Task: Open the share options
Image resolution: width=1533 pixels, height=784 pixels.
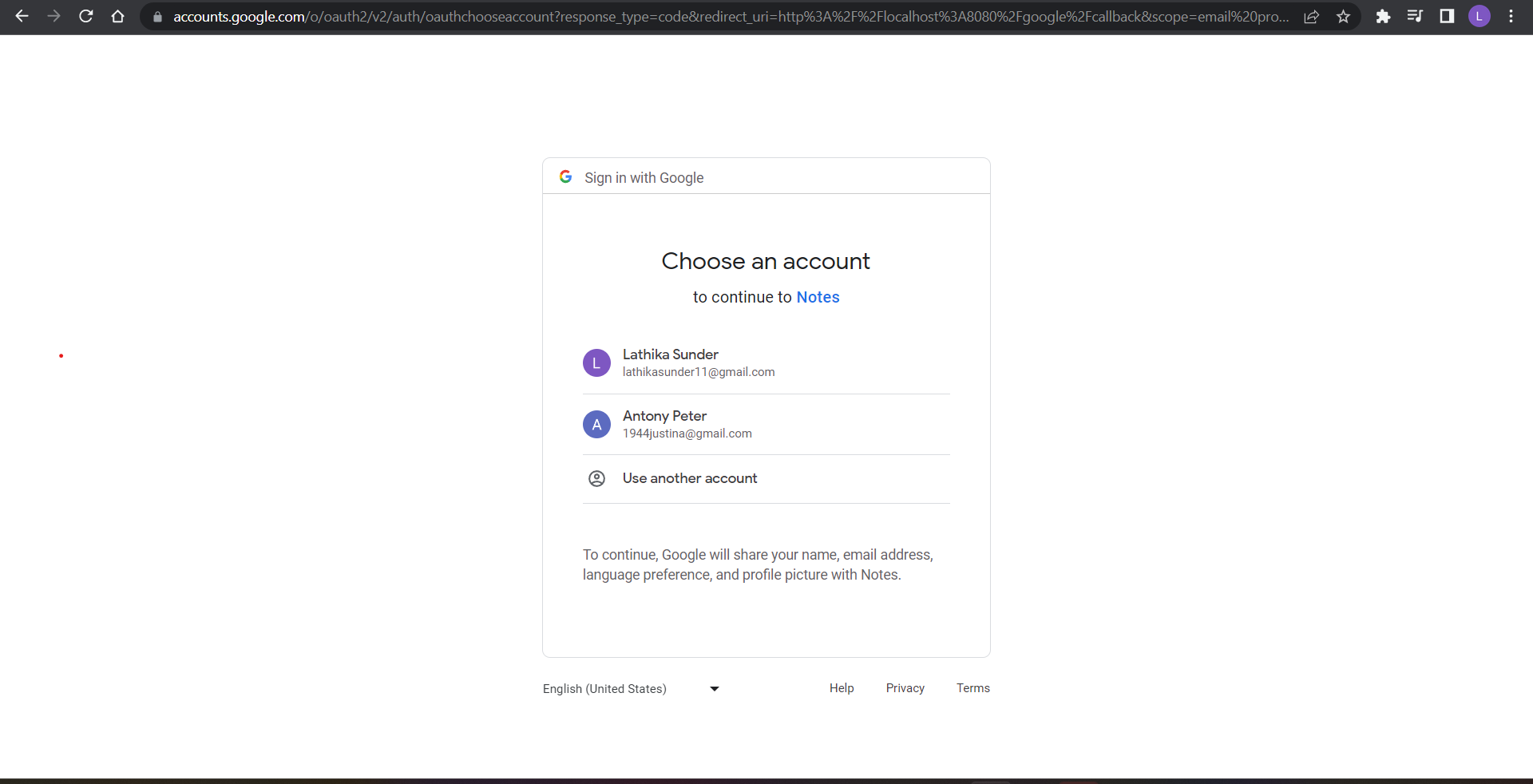Action: (x=1312, y=16)
